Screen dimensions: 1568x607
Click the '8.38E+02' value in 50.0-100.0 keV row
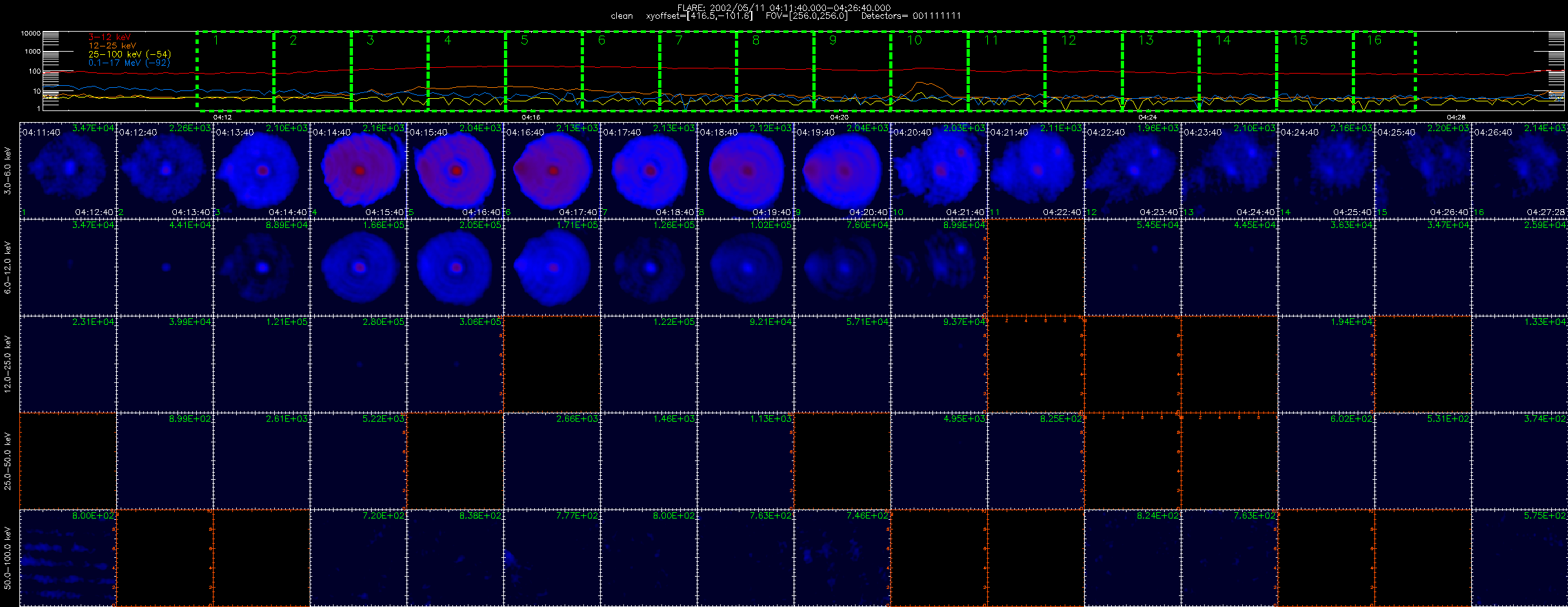point(480,515)
